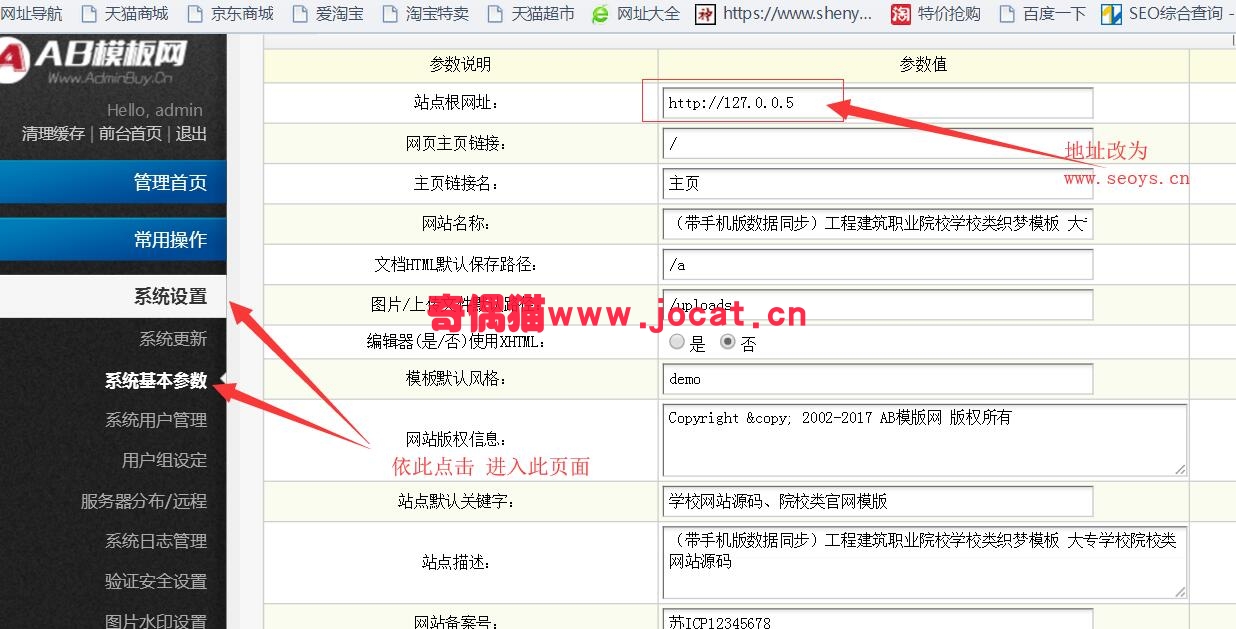Click the 模板默认风格: label
The width and height of the screenshot is (1236, 629).
pyautogui.click(x=456, y=379)
